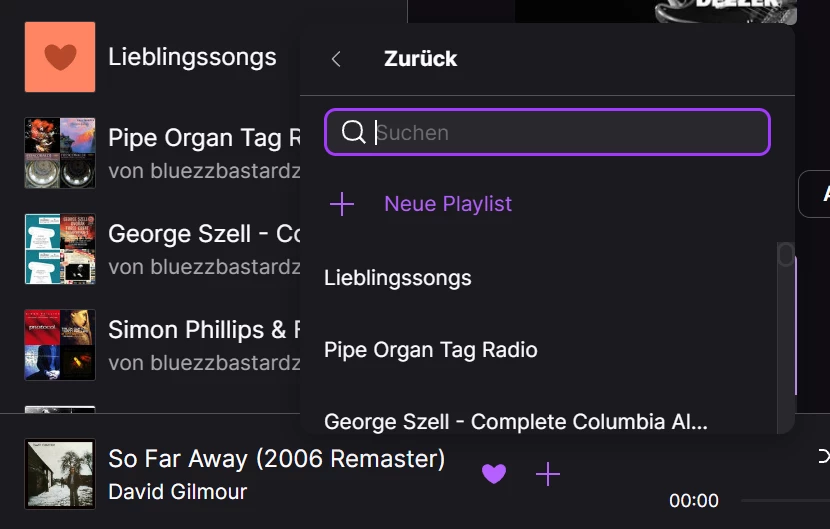This screenshot has height=529, width=830.
Task: Click the So Far Away album cover
Action: [x=60, y=474]
